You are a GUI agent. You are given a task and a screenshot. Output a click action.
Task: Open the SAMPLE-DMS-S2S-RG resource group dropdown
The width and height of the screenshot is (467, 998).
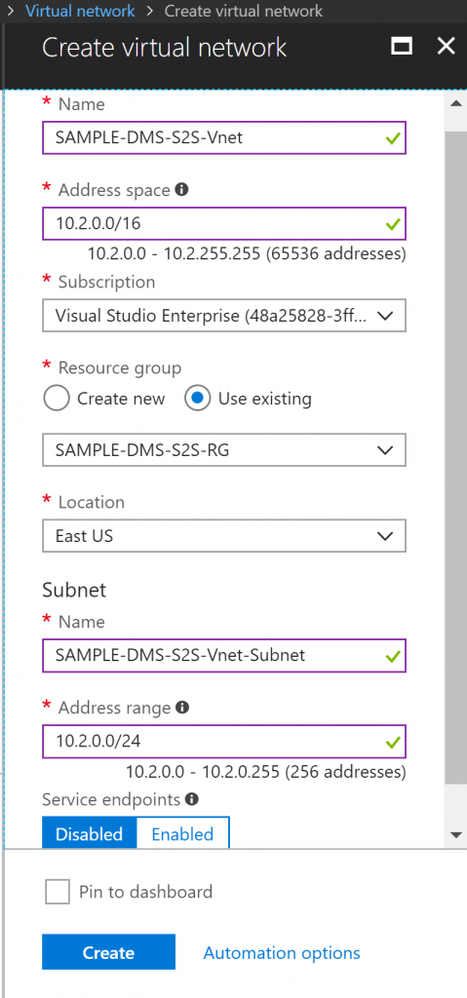pos(224,450)
